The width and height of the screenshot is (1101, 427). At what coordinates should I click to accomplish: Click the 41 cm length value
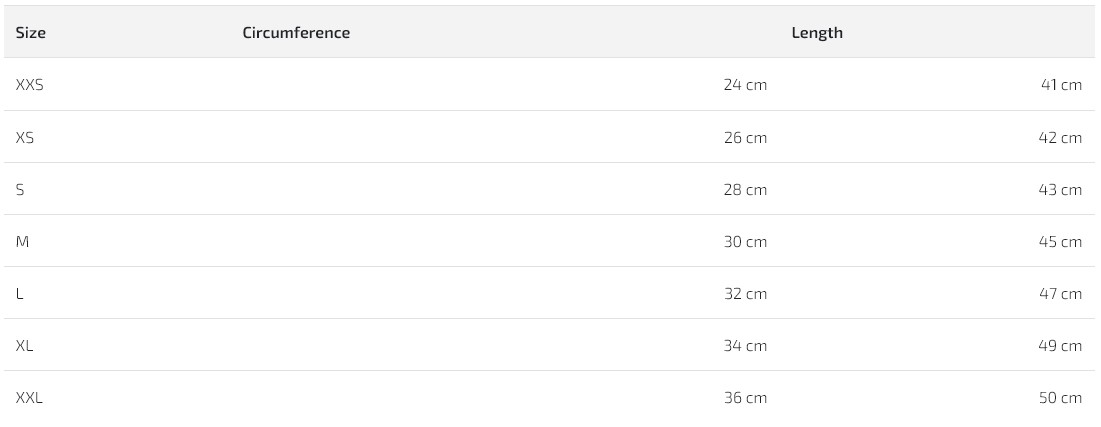coord(1061,85)
